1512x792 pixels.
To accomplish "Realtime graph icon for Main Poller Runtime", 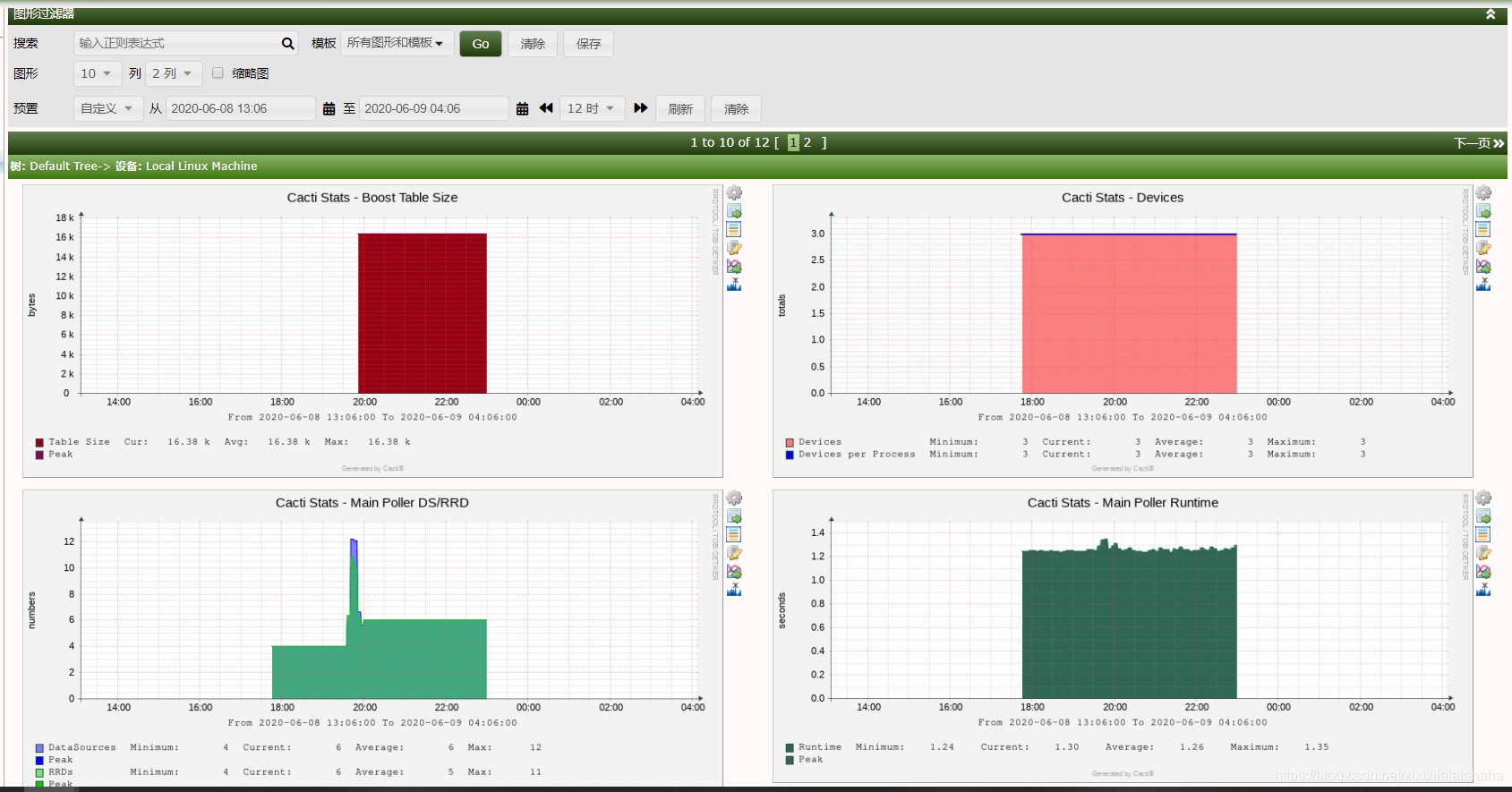I will point(1483,572).
